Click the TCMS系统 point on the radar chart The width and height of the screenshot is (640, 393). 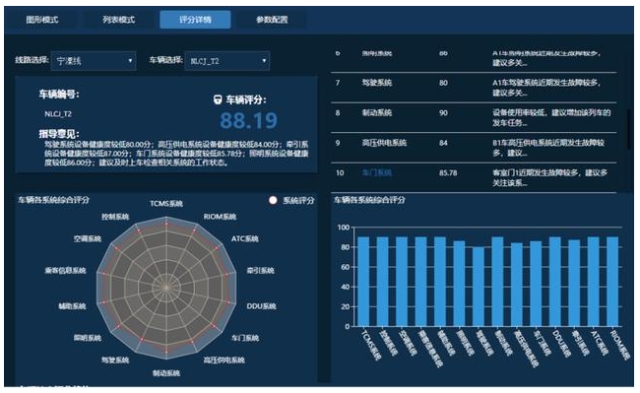pyautogui.click(x=166, y=224)
